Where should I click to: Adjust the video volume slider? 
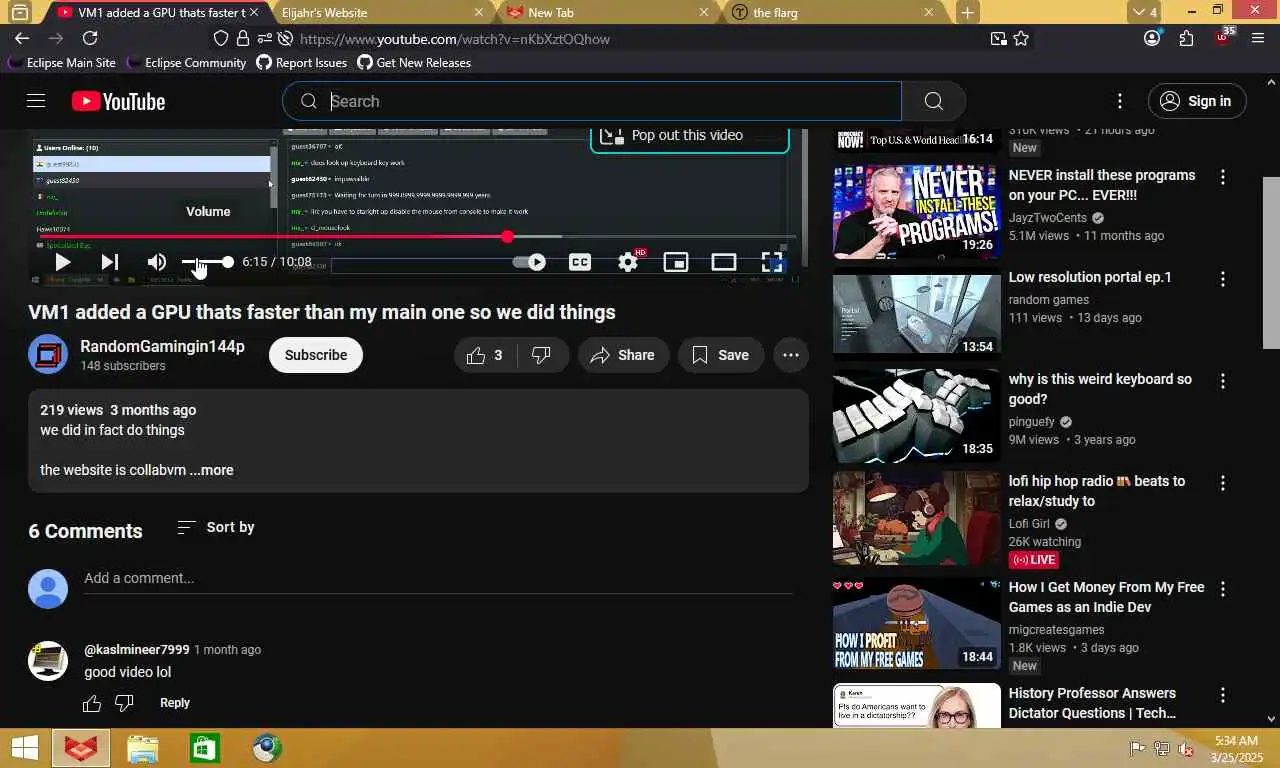(208, 262)
